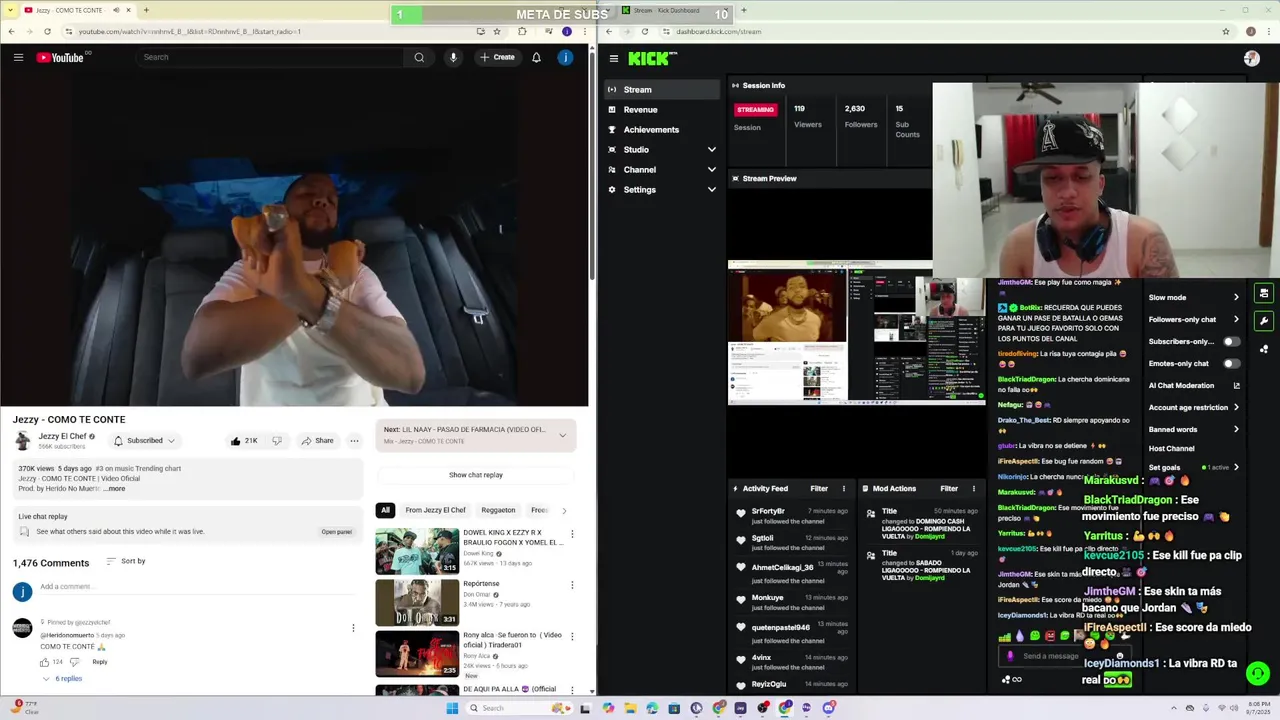This screenshot has height=720, width=1280.
Task: Open Followers-only chat submenu
Action: (1194, 319)
